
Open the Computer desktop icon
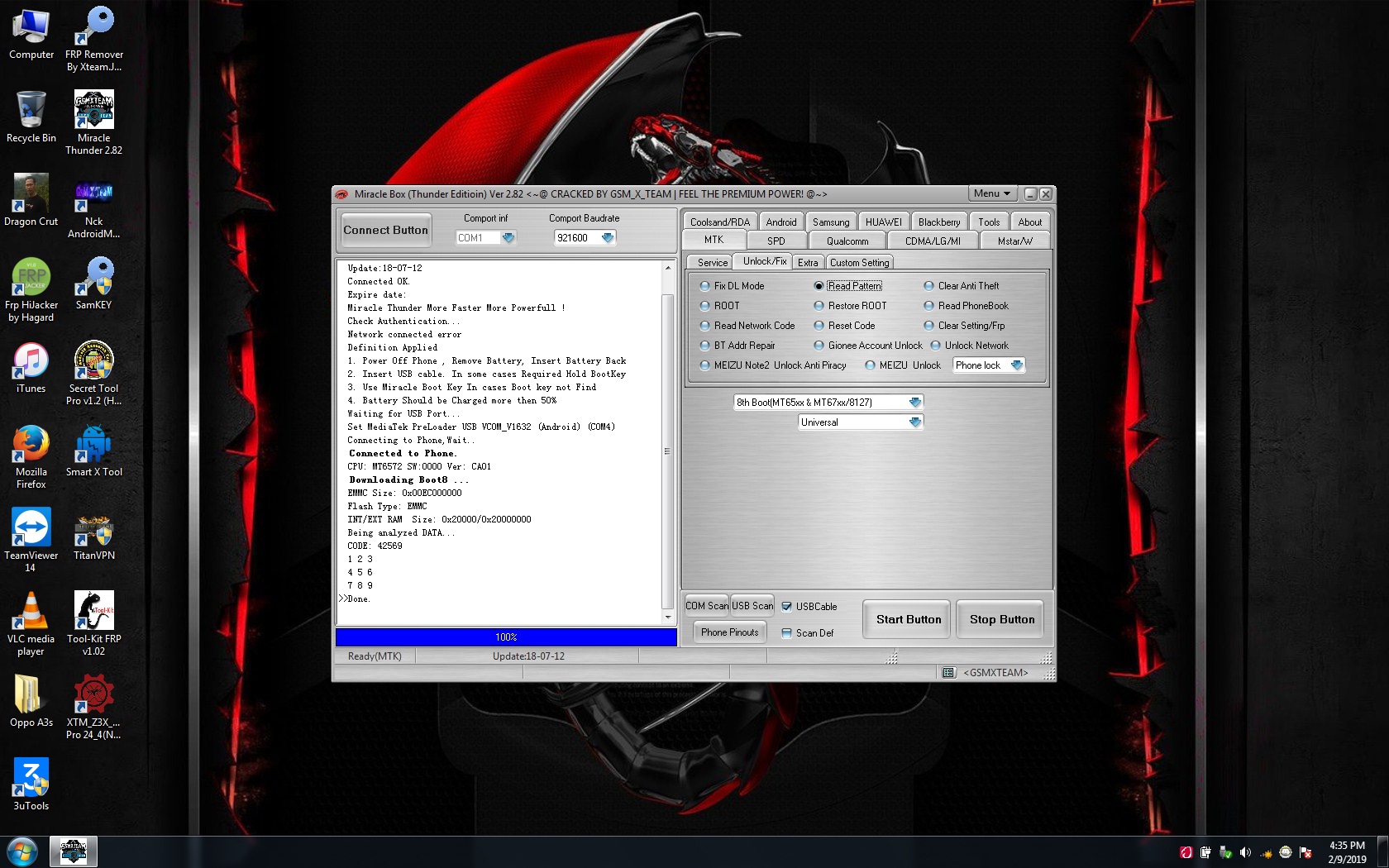point(31,35)
